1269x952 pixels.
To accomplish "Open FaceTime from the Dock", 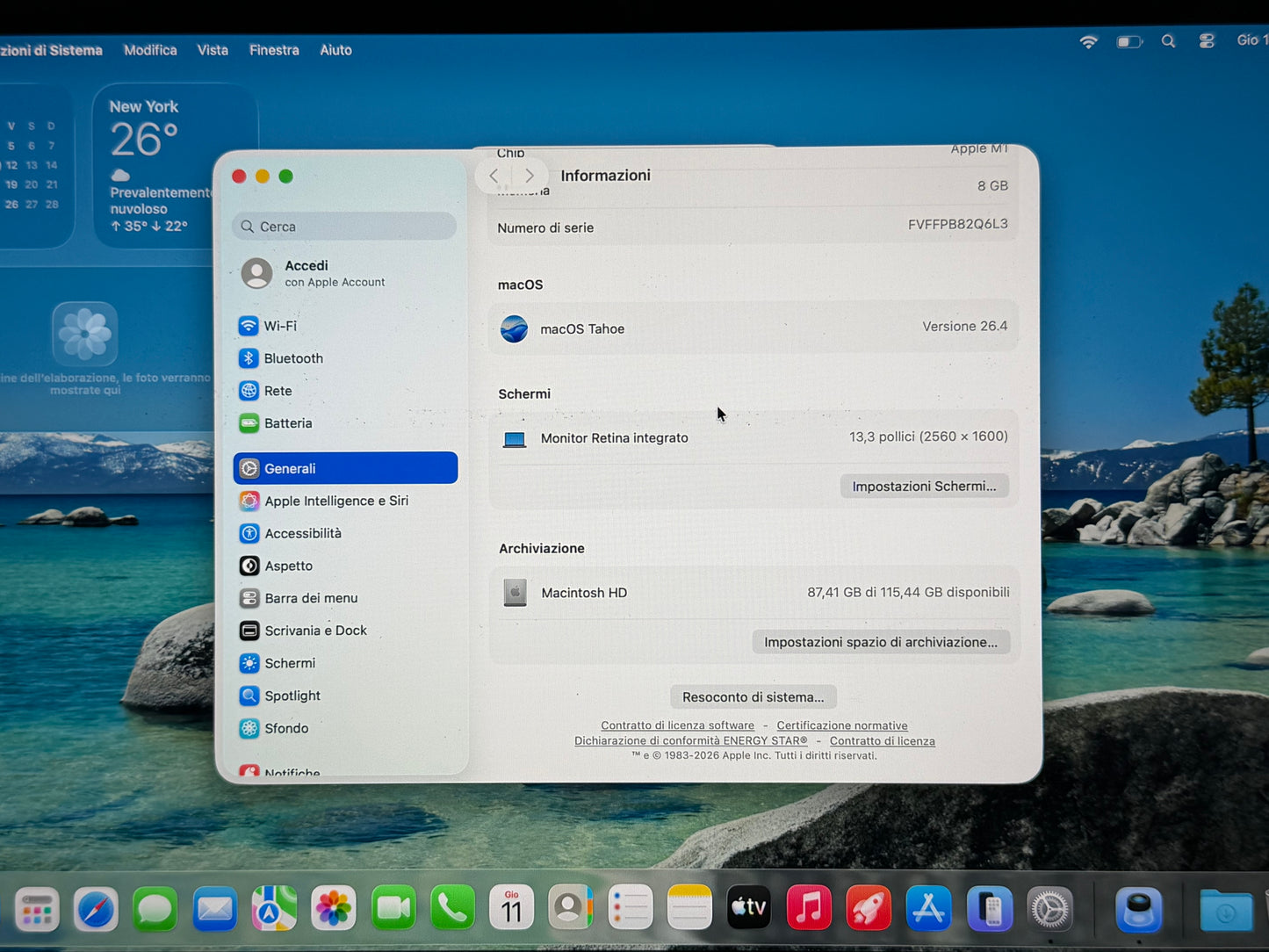I will [393, 908].
